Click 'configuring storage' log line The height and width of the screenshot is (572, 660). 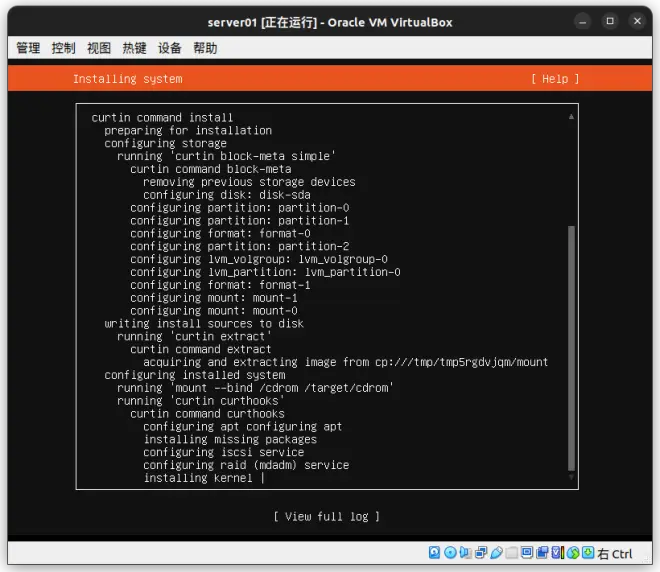click(165, 143)
